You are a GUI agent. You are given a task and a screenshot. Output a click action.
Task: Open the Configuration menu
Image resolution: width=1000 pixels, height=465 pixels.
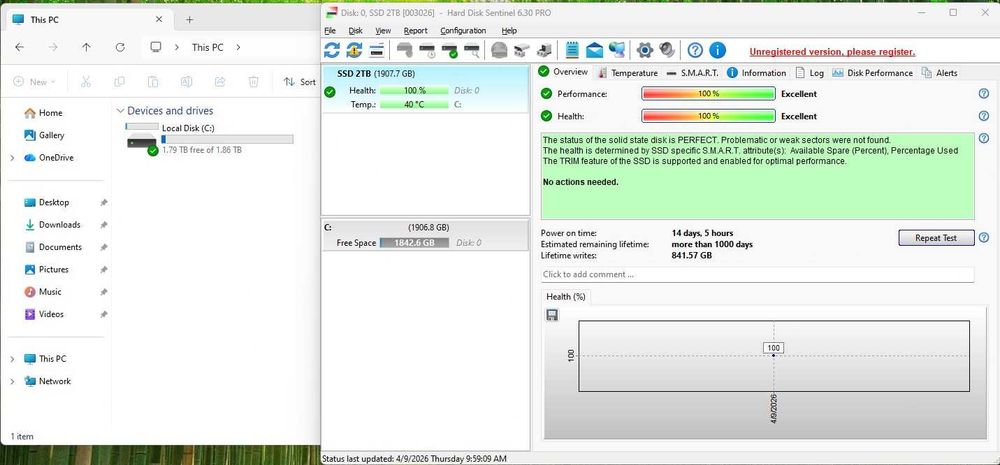click(463, 31)
